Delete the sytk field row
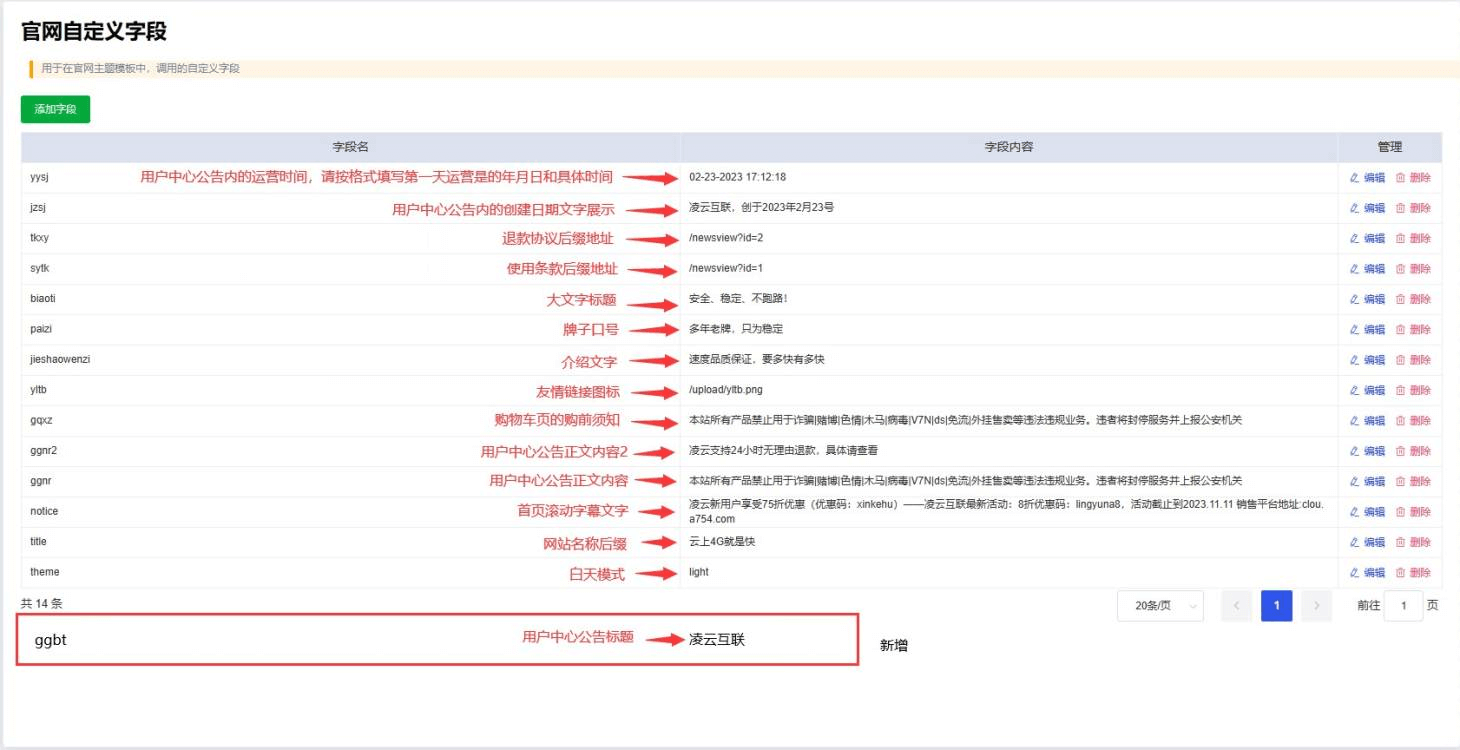Viewport: 1460px width, 750px height. [1413, 269]
